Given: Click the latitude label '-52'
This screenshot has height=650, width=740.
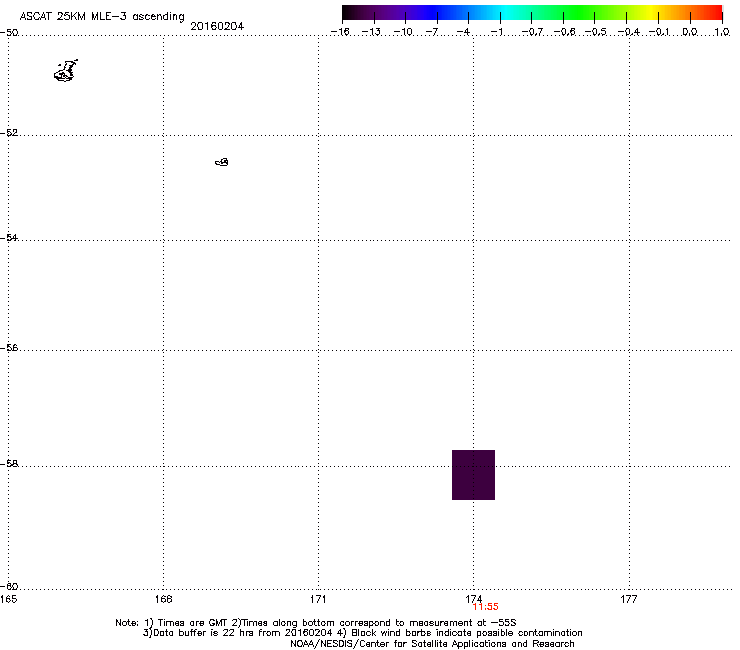Looking at the screenshot, I should tap(9, 133).
